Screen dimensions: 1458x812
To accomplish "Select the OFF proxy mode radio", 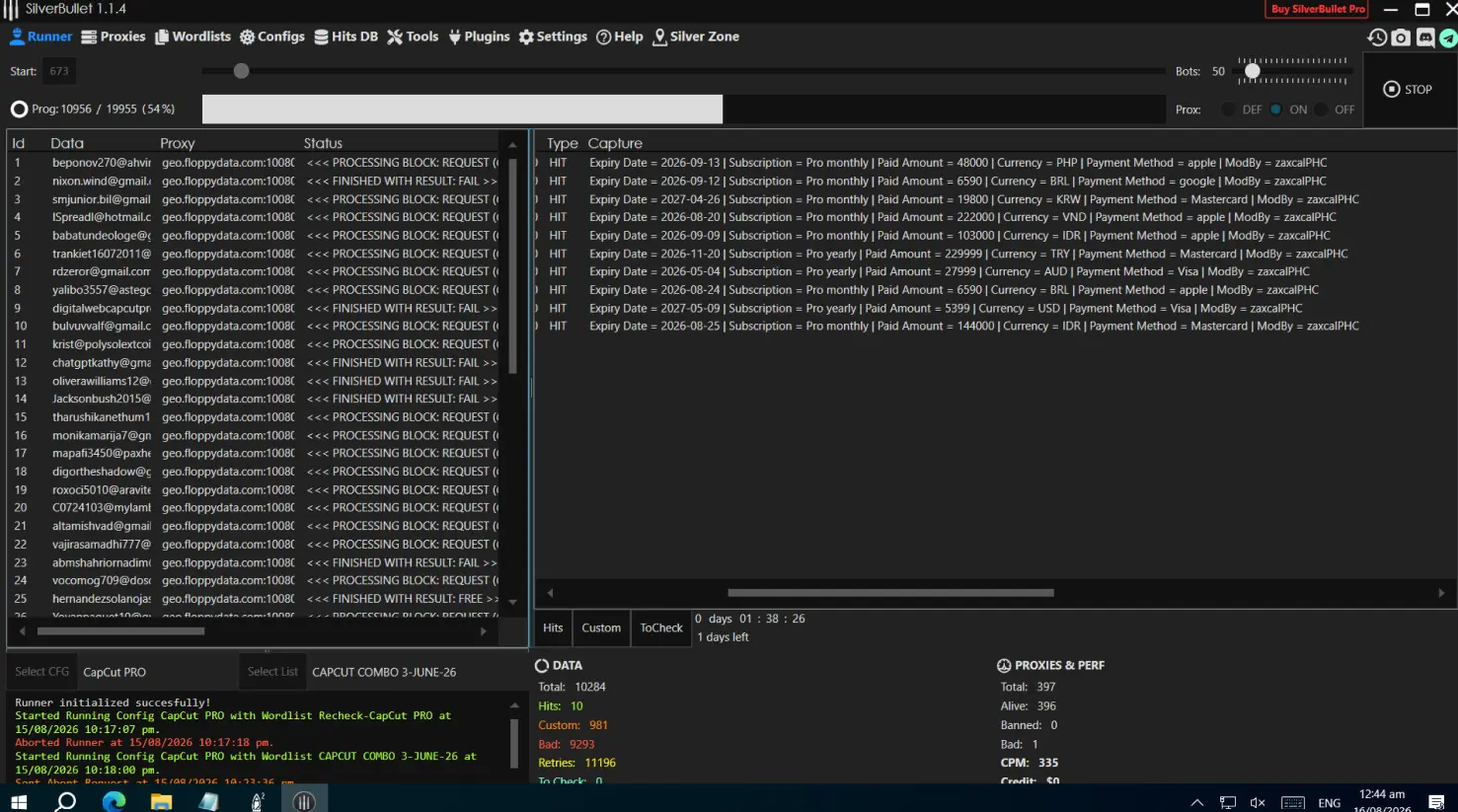I will click(x=1322, y=110).
